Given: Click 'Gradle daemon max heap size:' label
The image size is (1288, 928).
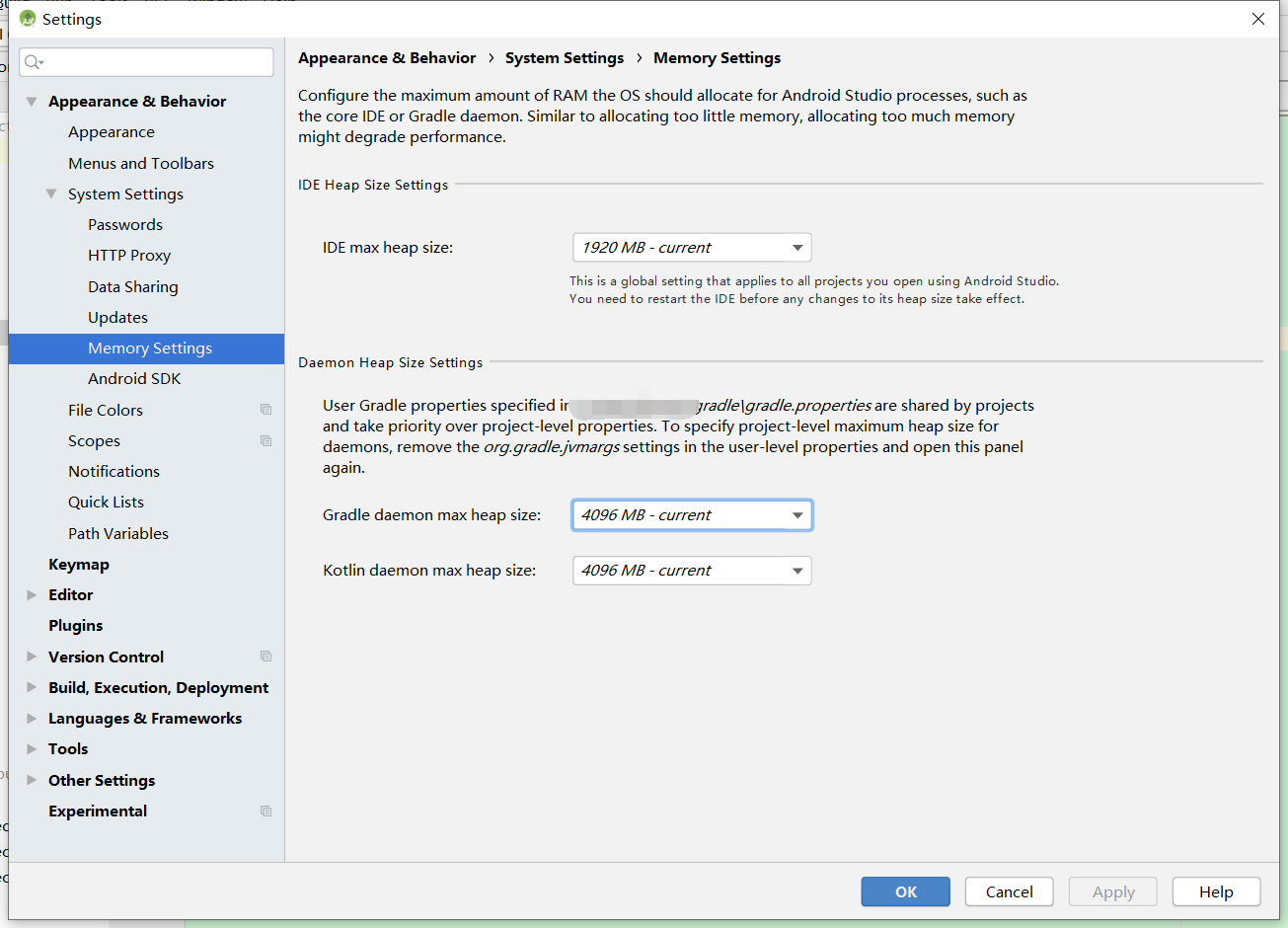Looking at the screenshot, I should pos(431,515).
